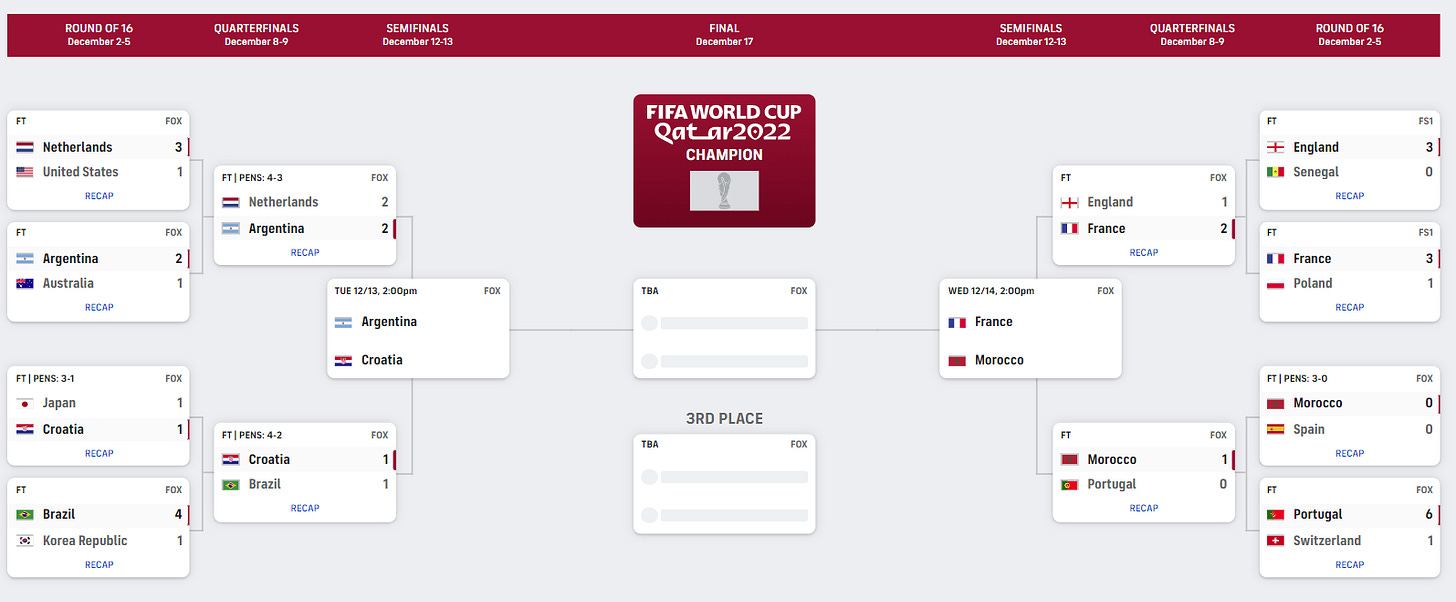Open the RECAP for Netherlands vs United States
The image size is (1456, 602).
coord(98,196)
